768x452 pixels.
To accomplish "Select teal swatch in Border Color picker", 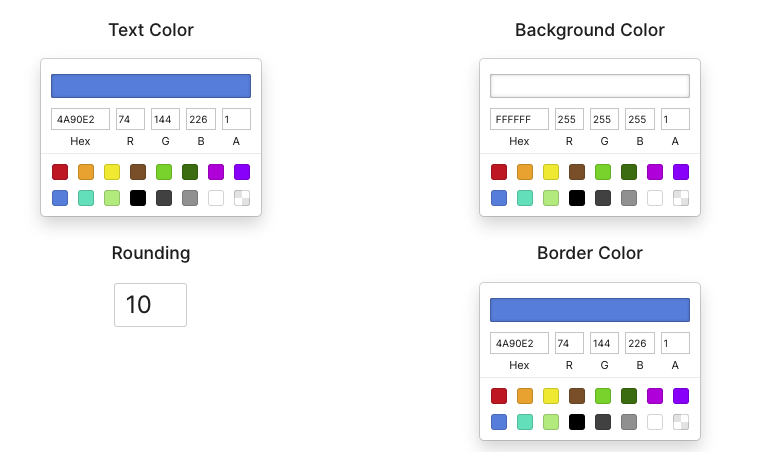I will 525,422.
